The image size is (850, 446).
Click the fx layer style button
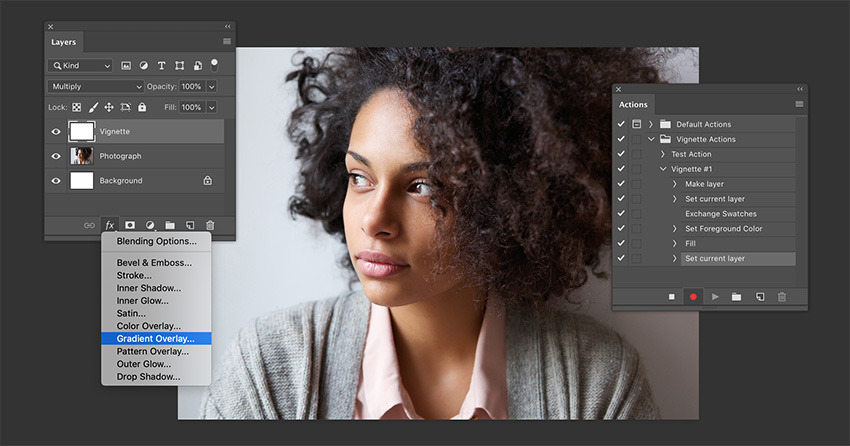[110, 225]
